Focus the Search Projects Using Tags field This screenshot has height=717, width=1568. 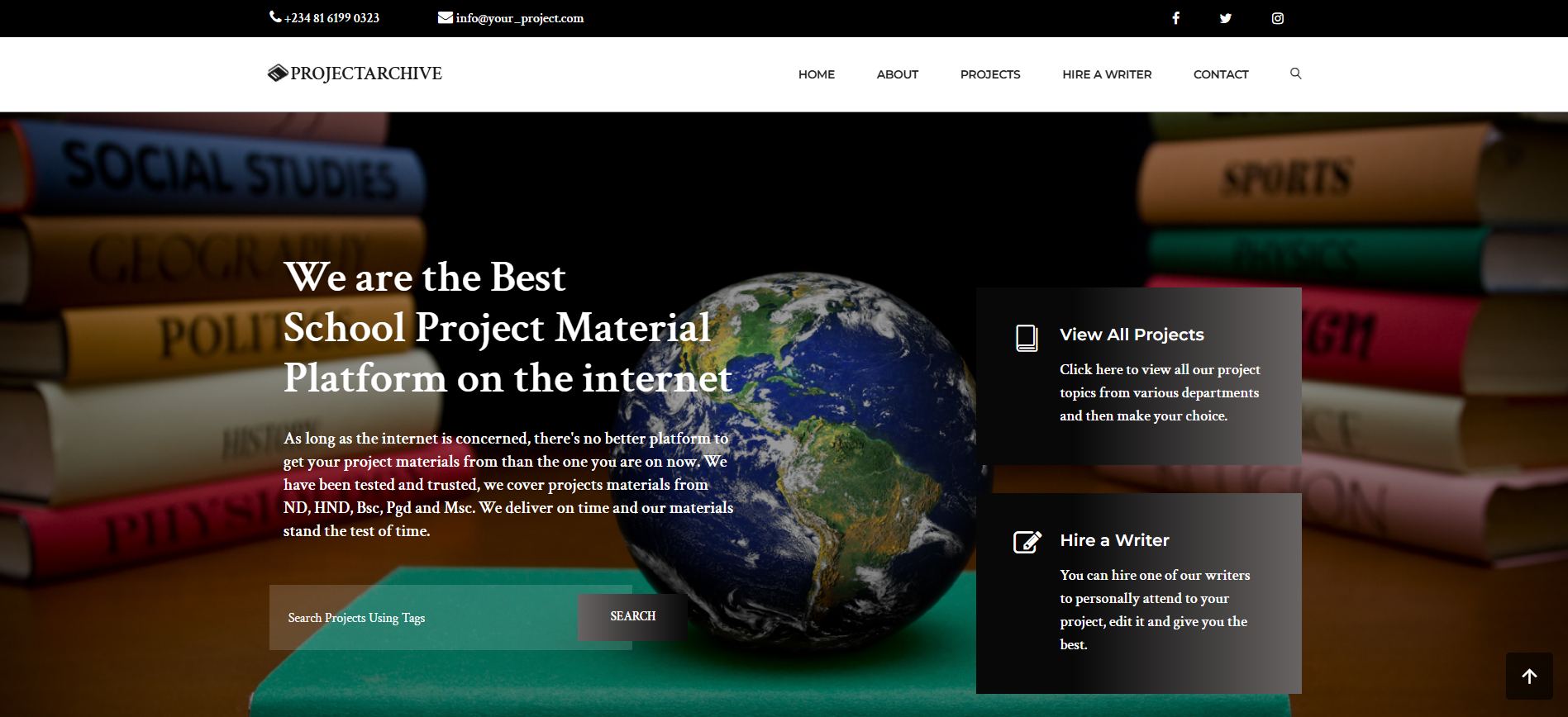pyautogui.click(x=423, y=618)
